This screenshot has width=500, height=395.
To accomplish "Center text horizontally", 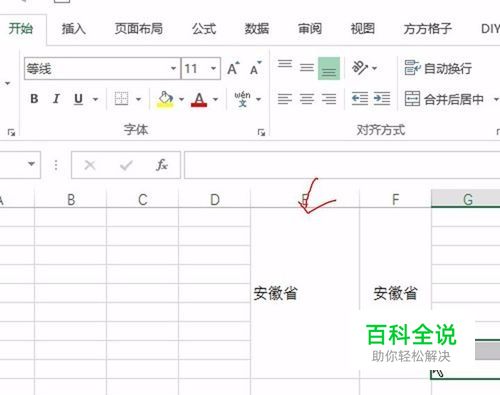I will (307, 99).
